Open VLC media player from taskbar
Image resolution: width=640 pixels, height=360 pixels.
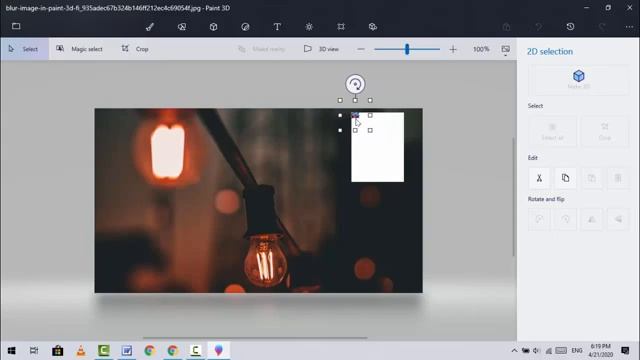tap(81, 351)
